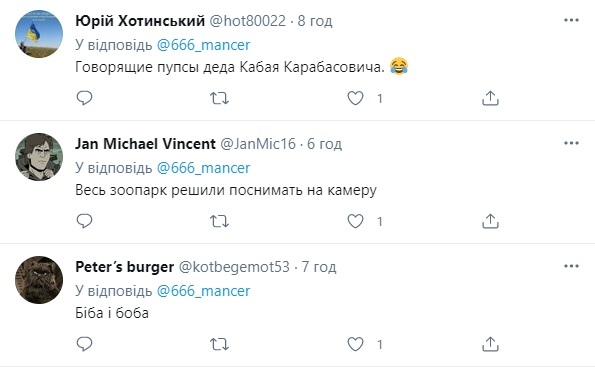Open the @kotbegemot53 handle

coord(234,267)
